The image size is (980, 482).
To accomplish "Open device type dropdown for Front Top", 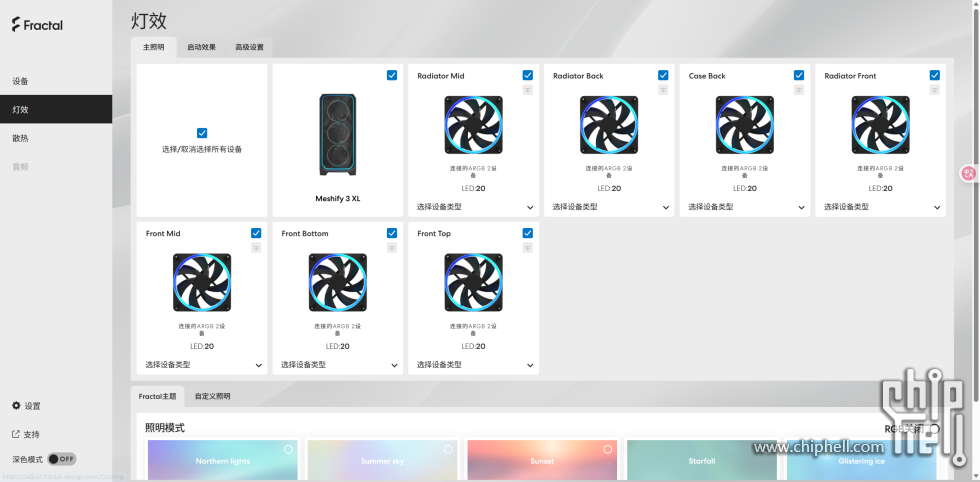I will point(473,365).
